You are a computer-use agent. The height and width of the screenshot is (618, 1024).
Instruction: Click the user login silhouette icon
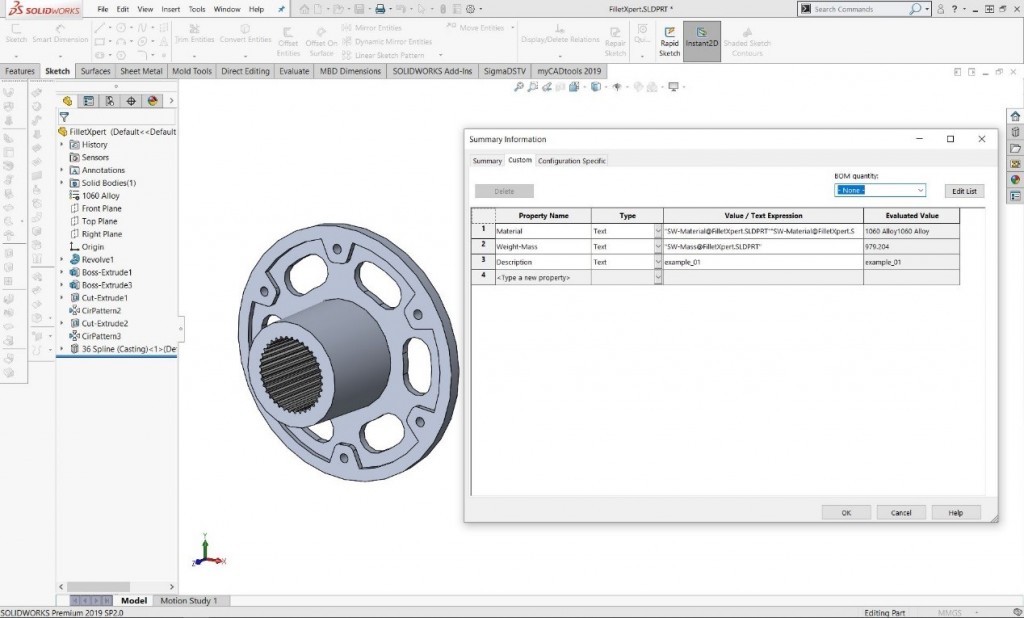coord(940,9)
